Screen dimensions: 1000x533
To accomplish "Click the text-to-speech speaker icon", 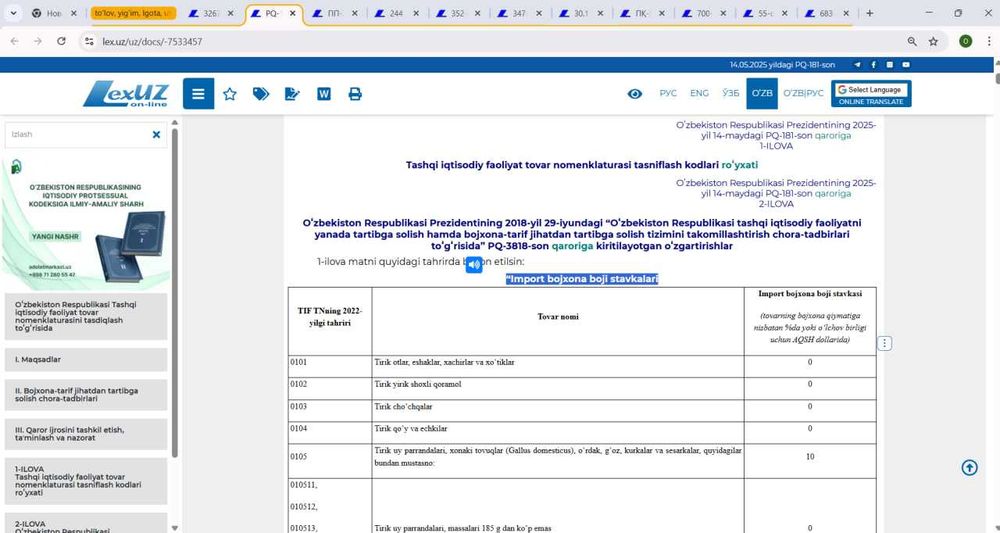I will tap(474, 265).
